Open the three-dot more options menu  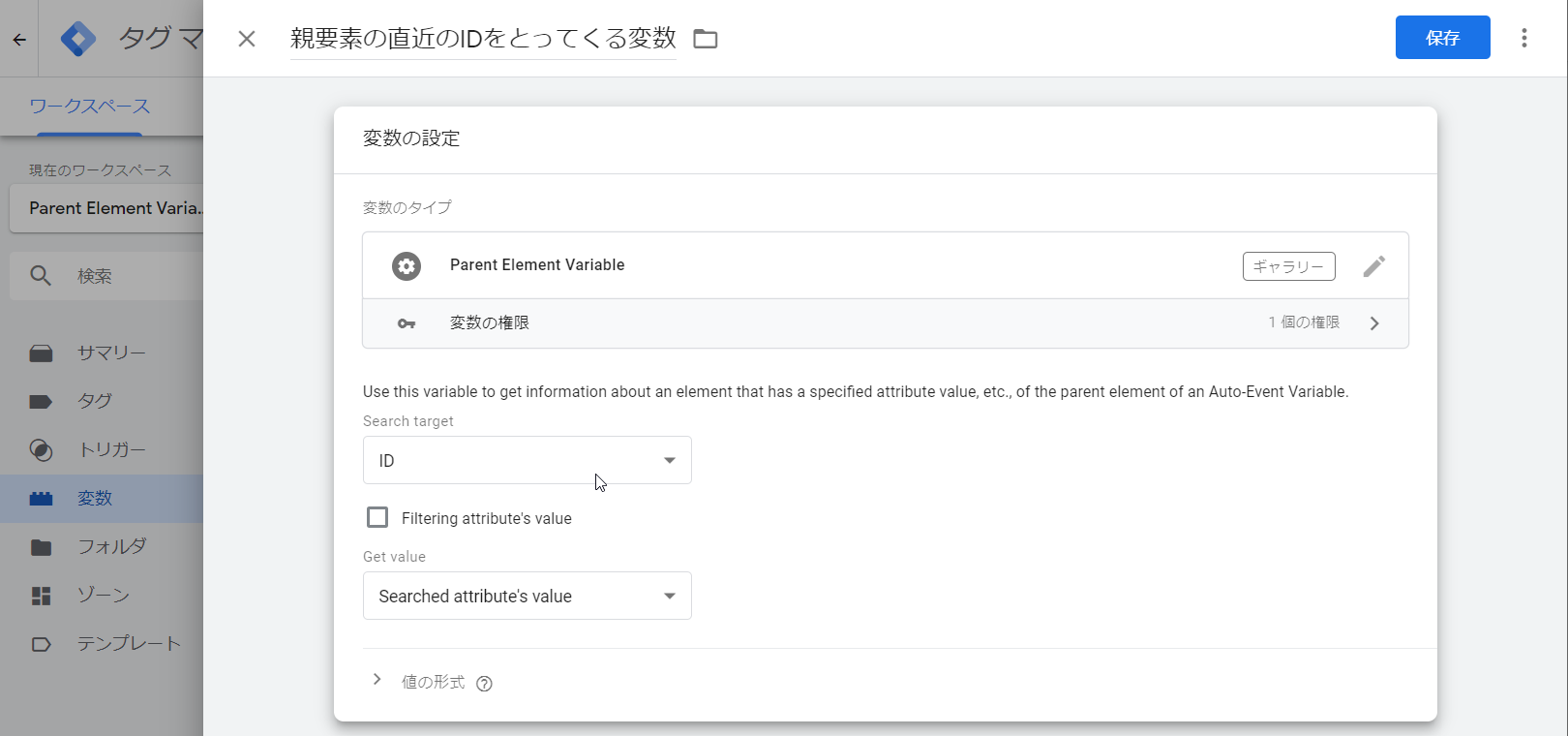(x=1524, y=38)
